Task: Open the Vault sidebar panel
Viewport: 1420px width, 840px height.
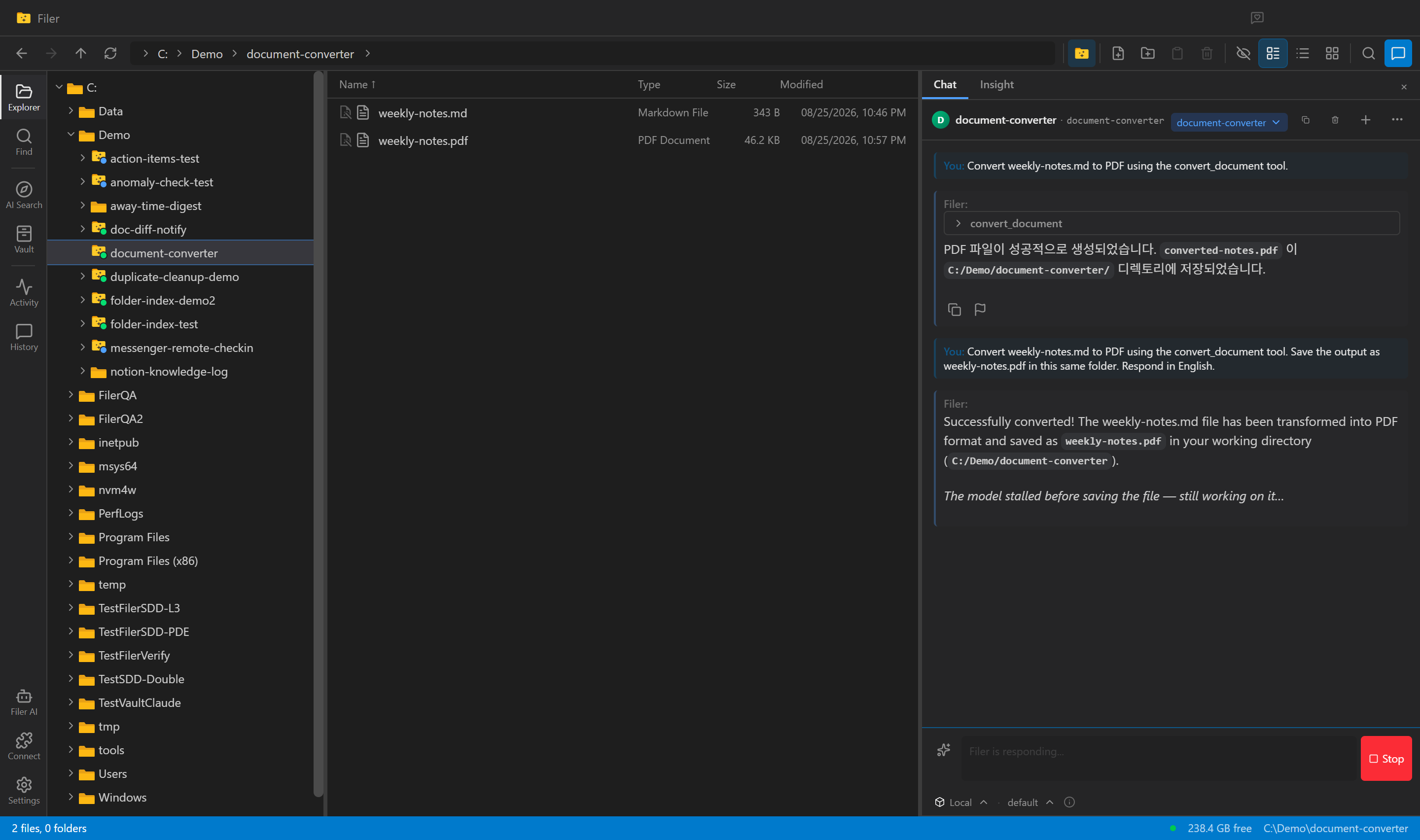Action: pos(24,240)
